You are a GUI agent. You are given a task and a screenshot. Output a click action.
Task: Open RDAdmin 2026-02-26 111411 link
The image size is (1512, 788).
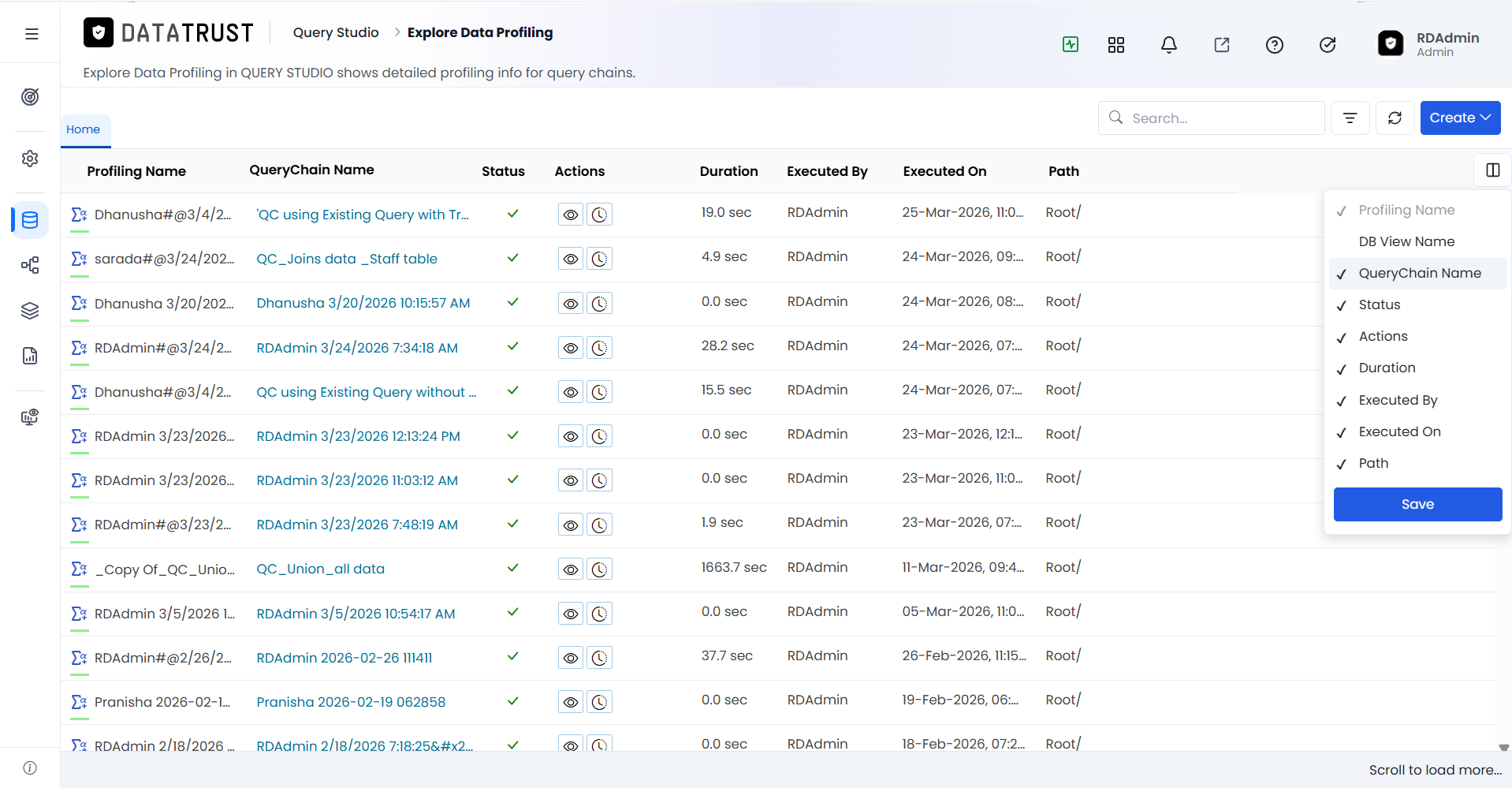(344, 658)
